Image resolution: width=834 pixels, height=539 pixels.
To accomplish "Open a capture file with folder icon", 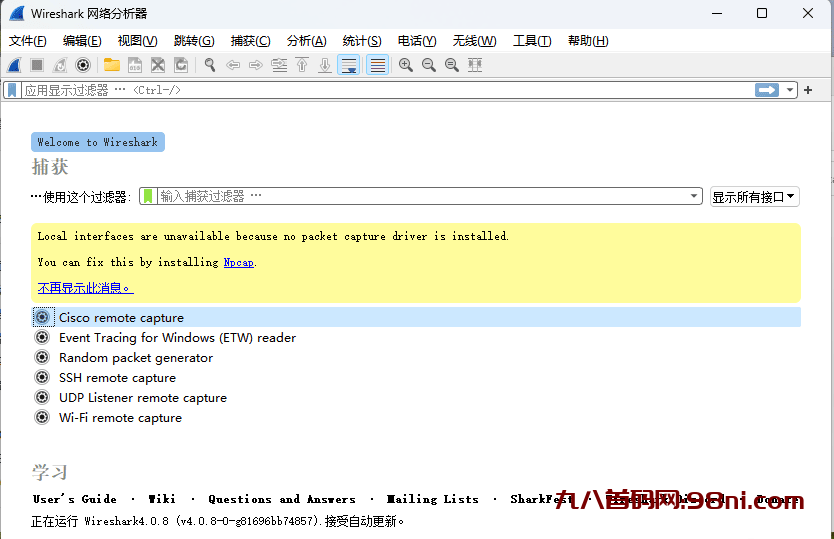I will (x=111, y=65).
